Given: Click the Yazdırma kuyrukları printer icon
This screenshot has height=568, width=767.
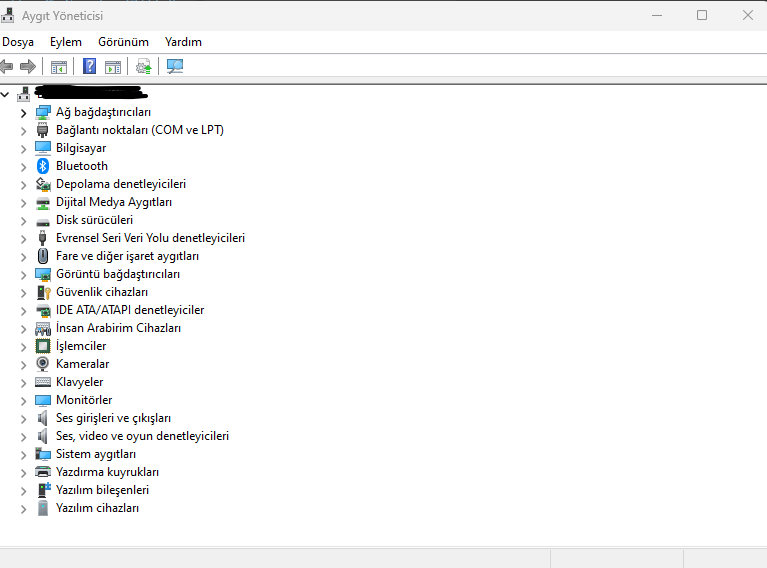Looking at the screenshot, I should point(43,472).
